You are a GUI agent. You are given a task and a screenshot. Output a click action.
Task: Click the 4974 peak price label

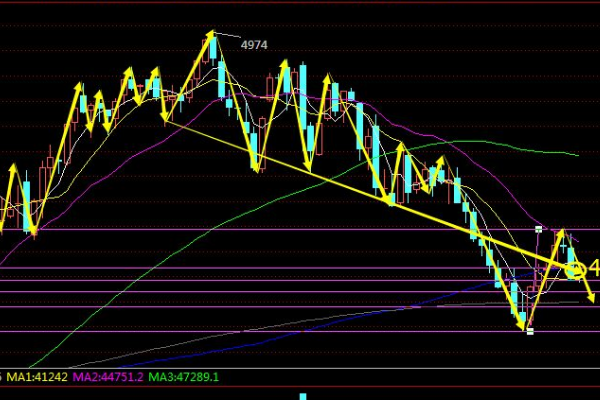coord(254,44)
